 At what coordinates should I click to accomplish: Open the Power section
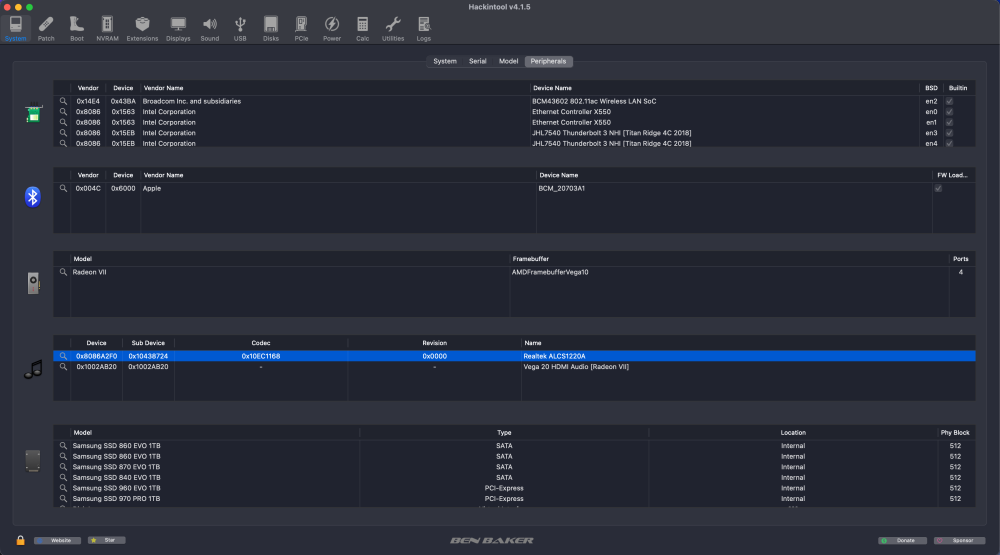(x=332, y=28)
